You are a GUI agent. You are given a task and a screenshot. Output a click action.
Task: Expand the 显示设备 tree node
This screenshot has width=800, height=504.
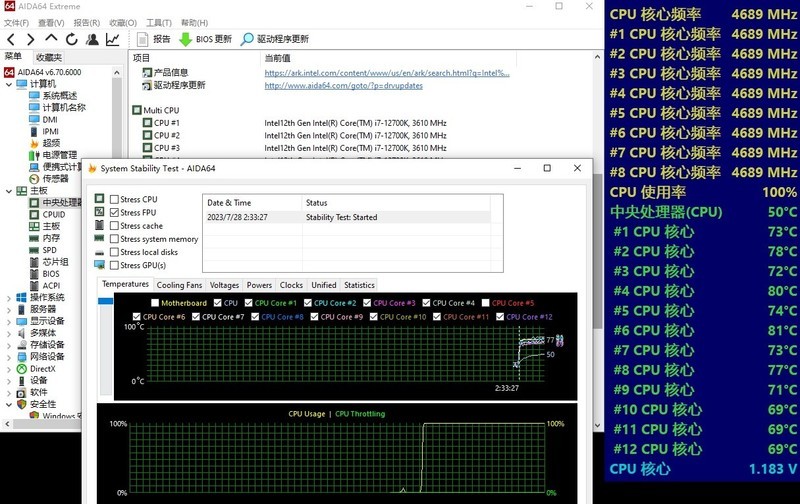coord(9,322)
